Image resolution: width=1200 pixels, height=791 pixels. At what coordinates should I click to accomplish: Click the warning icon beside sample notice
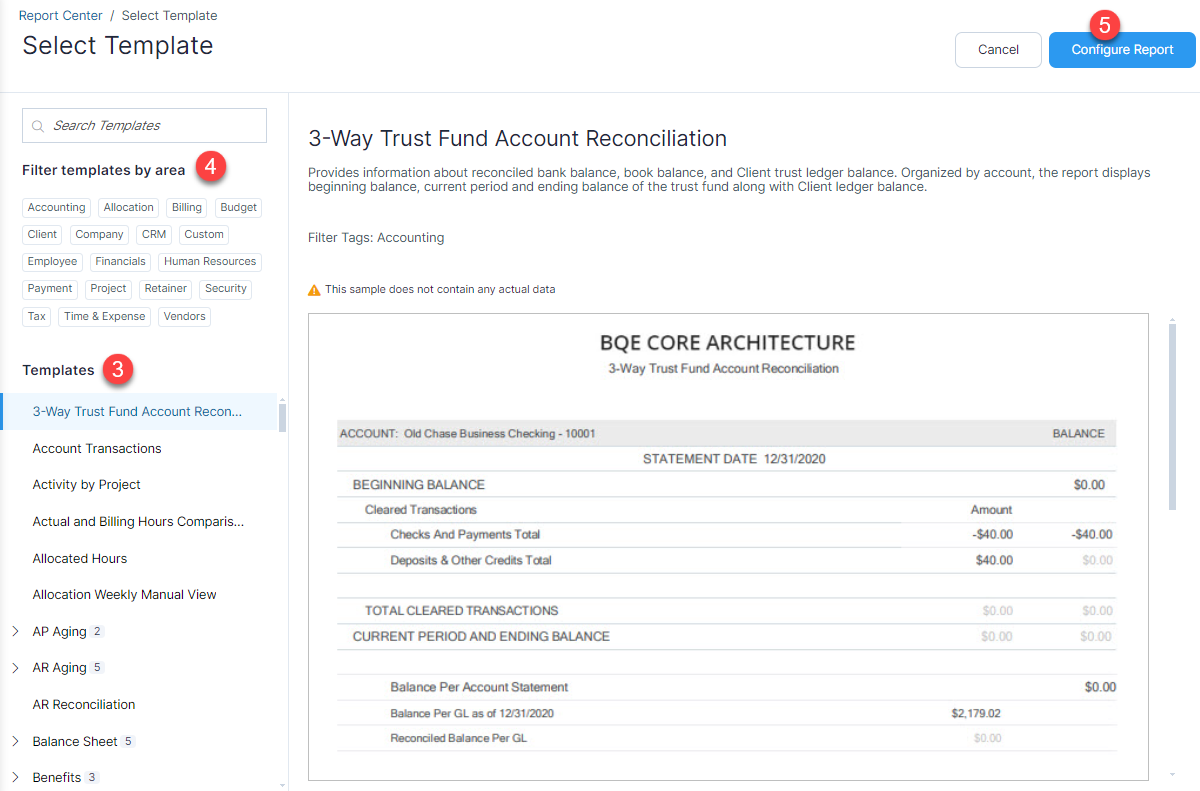314,290
